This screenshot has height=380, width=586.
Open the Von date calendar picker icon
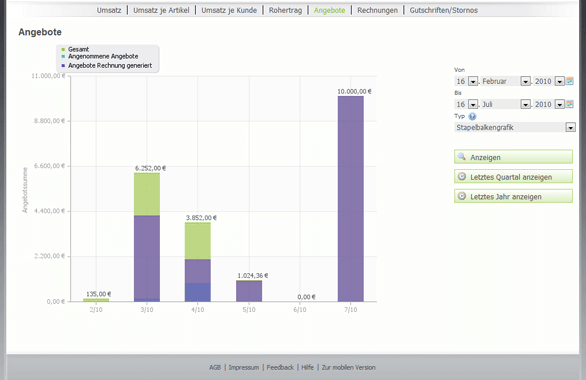[570, 81]
